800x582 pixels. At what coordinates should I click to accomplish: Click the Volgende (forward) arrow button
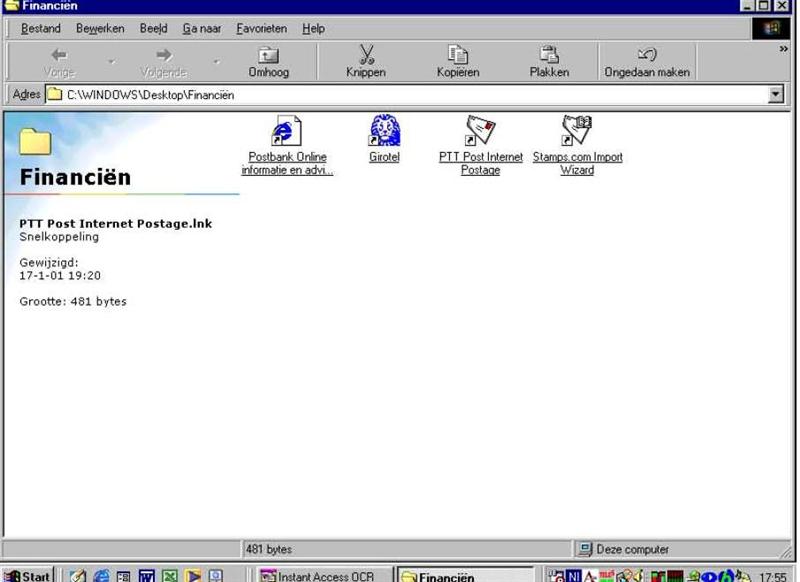(x=164, y=62)
